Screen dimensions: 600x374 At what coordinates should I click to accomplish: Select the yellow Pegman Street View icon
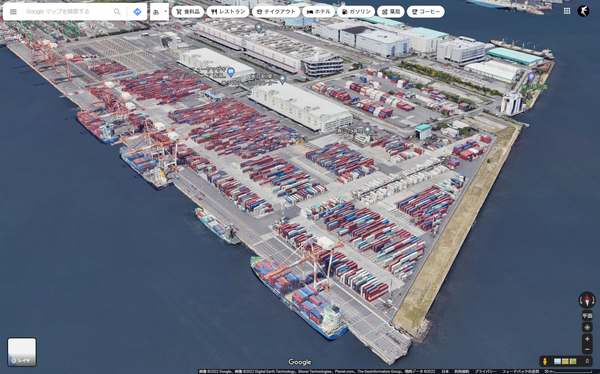(545, 361)
